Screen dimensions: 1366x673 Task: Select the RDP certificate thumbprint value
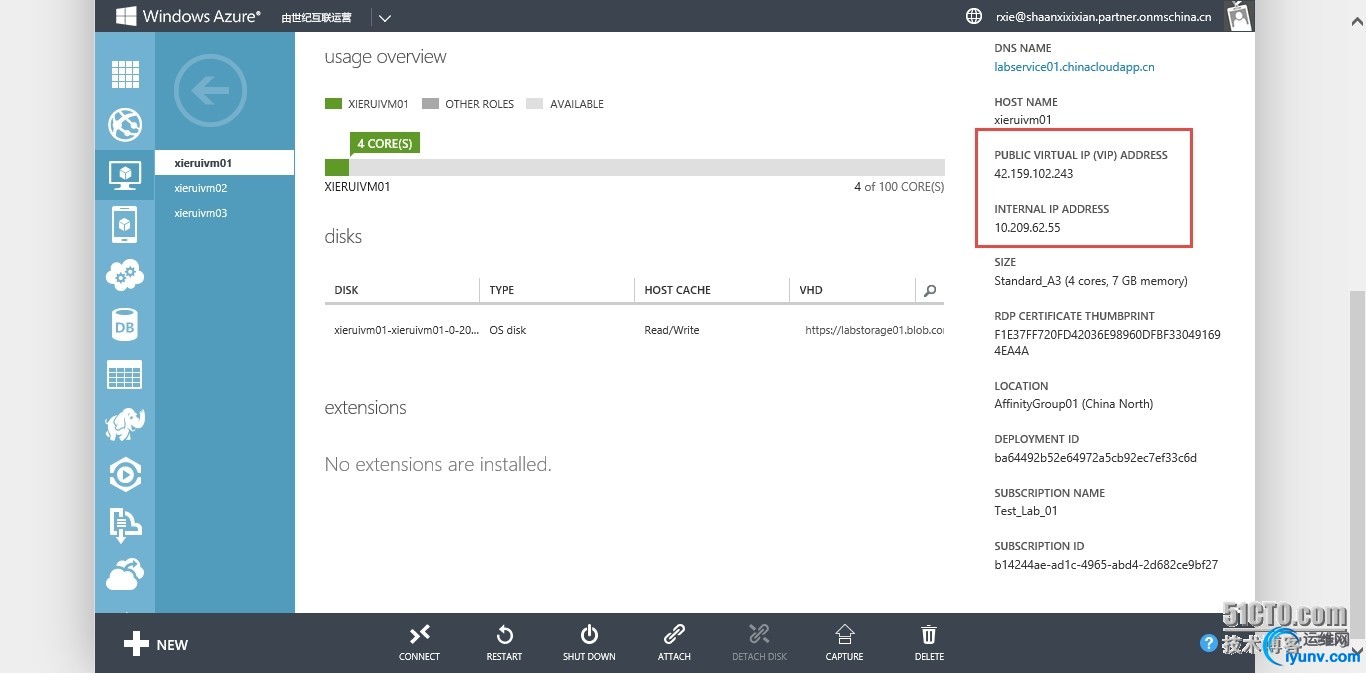pyautogui.click(x=1107, y=343)
